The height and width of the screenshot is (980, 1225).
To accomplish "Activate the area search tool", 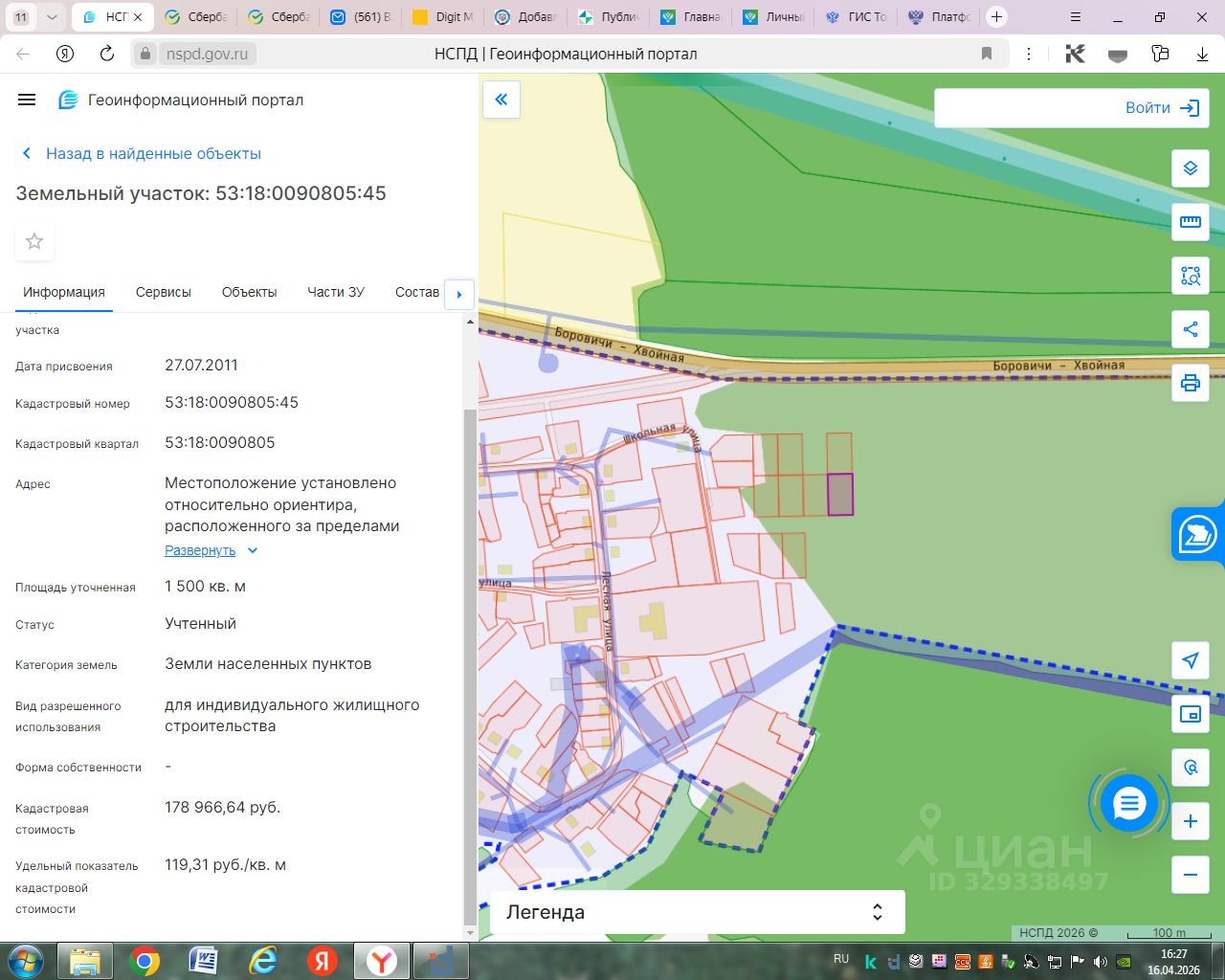I will pos(1190,276).
